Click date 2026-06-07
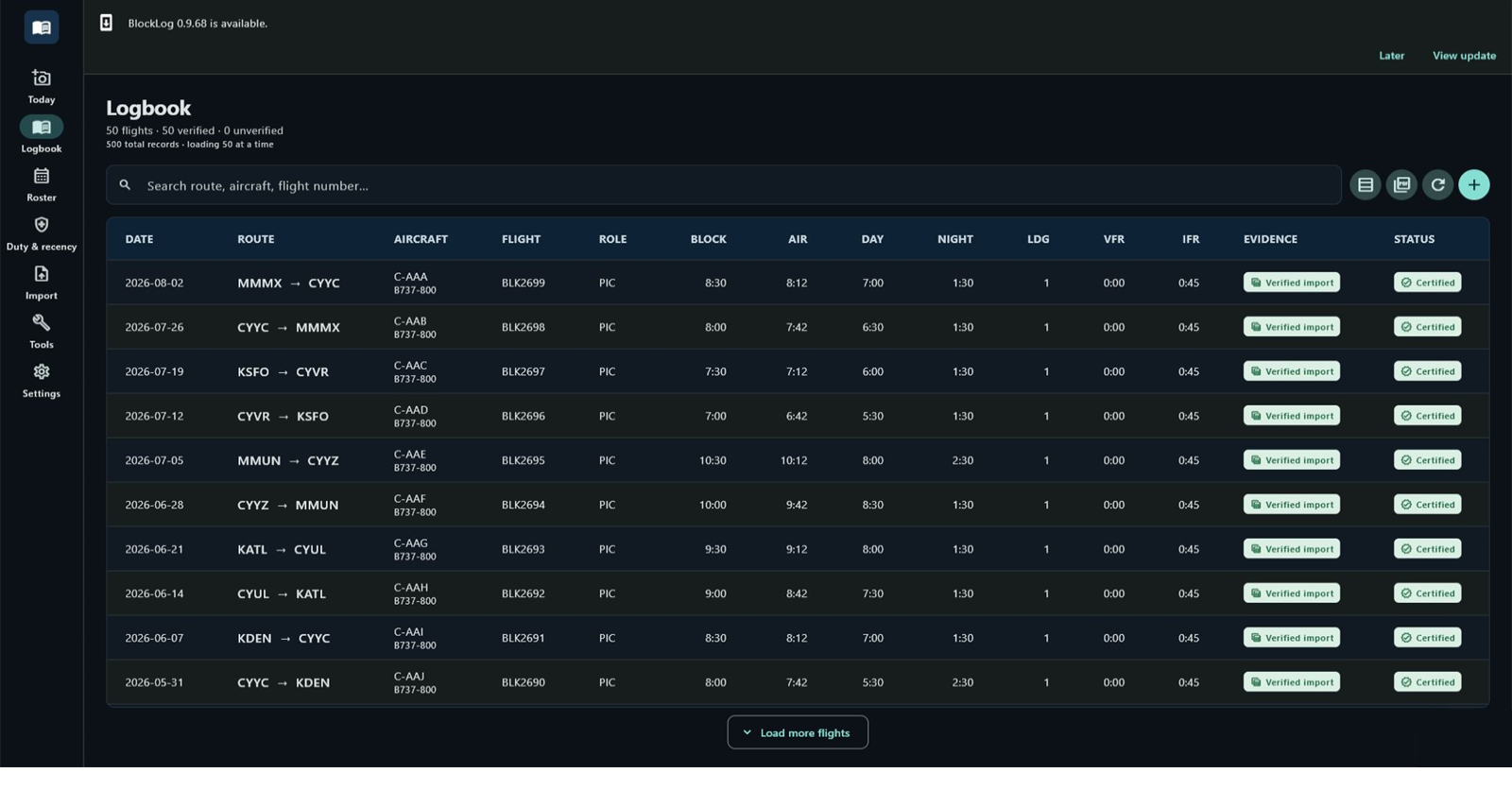 click(x=154, y=638)
